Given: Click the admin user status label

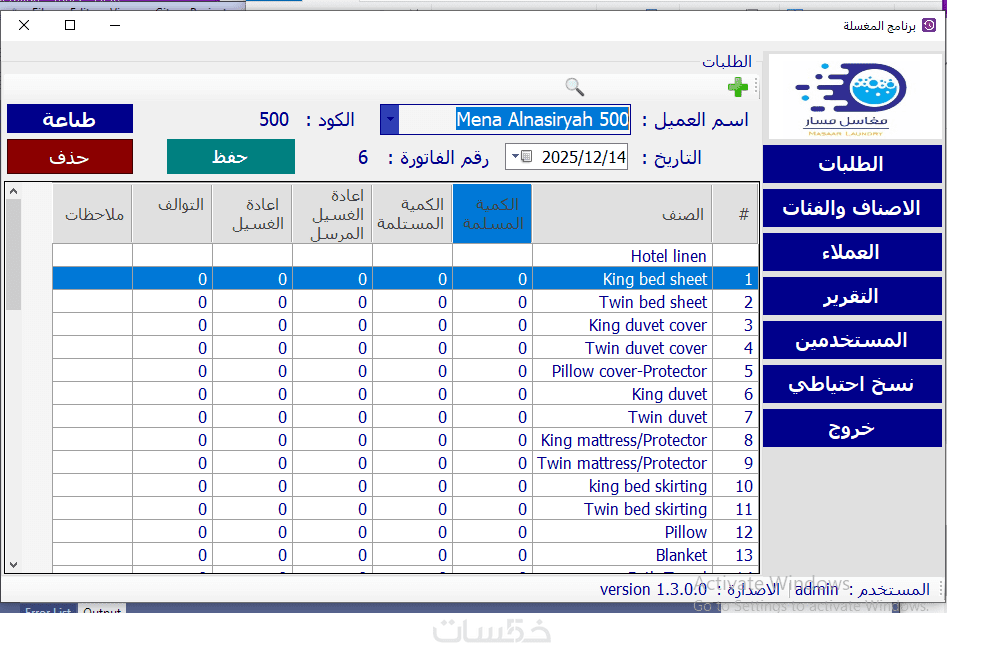Looking at the screenshot, I should (816, 589).
